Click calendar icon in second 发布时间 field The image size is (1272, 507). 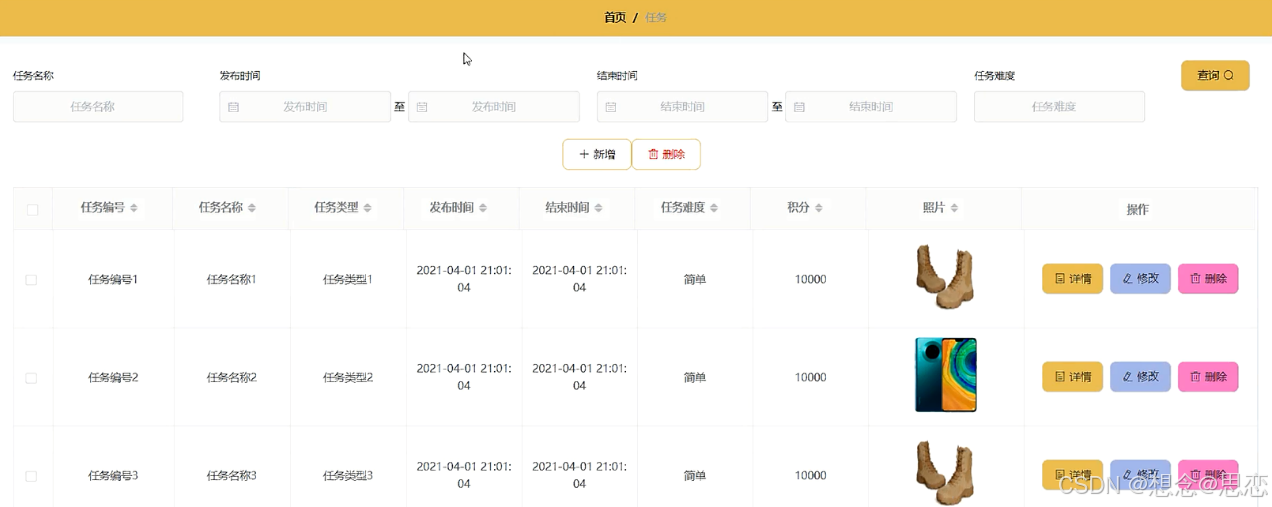(423, 107)
